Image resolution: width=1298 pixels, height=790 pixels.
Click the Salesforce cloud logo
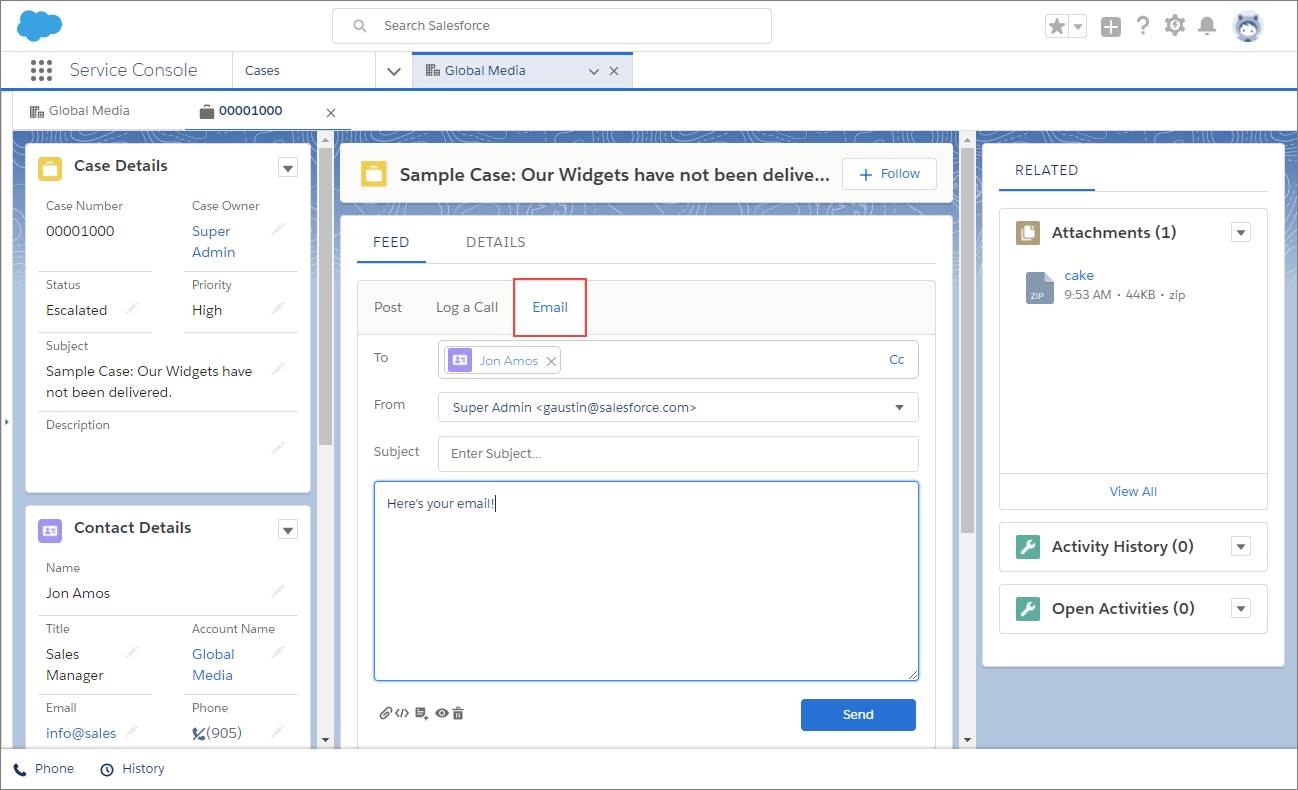(x=40, y=25)
